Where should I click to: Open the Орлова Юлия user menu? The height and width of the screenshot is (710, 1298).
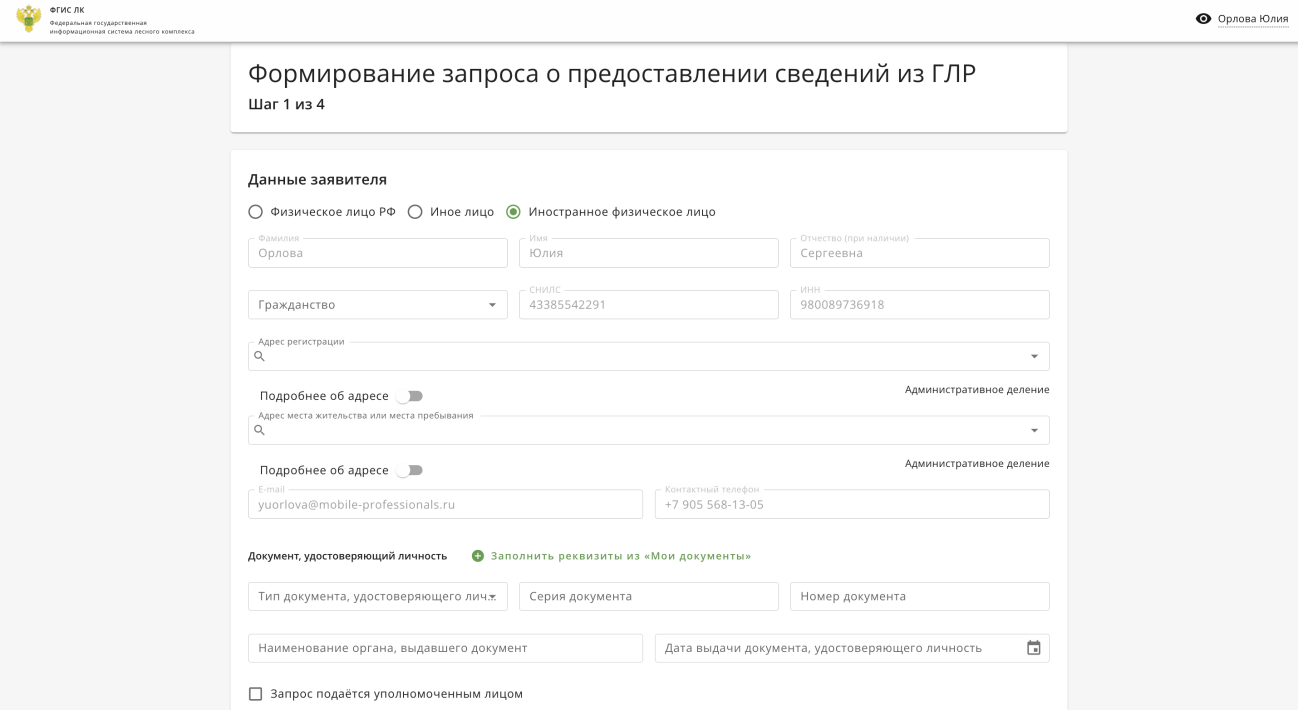click(1252, 19)
